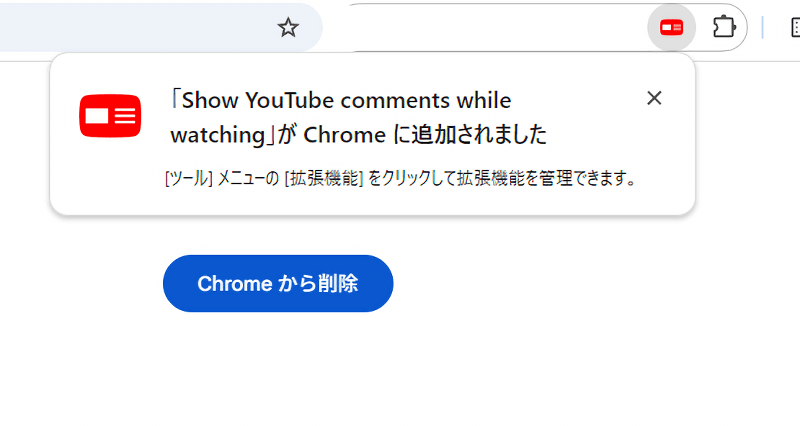Click the "メニューの" text in the description

pos(248,179)
